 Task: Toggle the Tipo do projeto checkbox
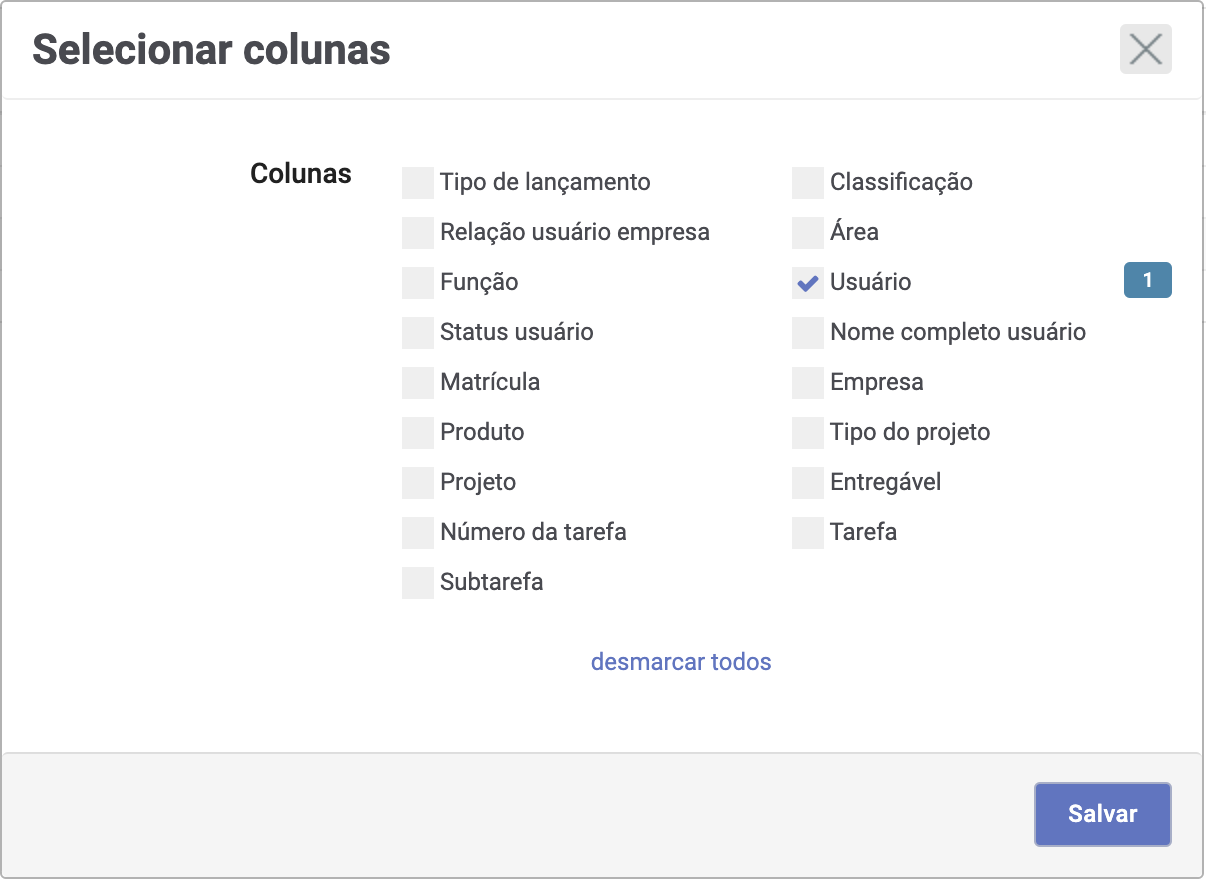(x=807, y=433)
